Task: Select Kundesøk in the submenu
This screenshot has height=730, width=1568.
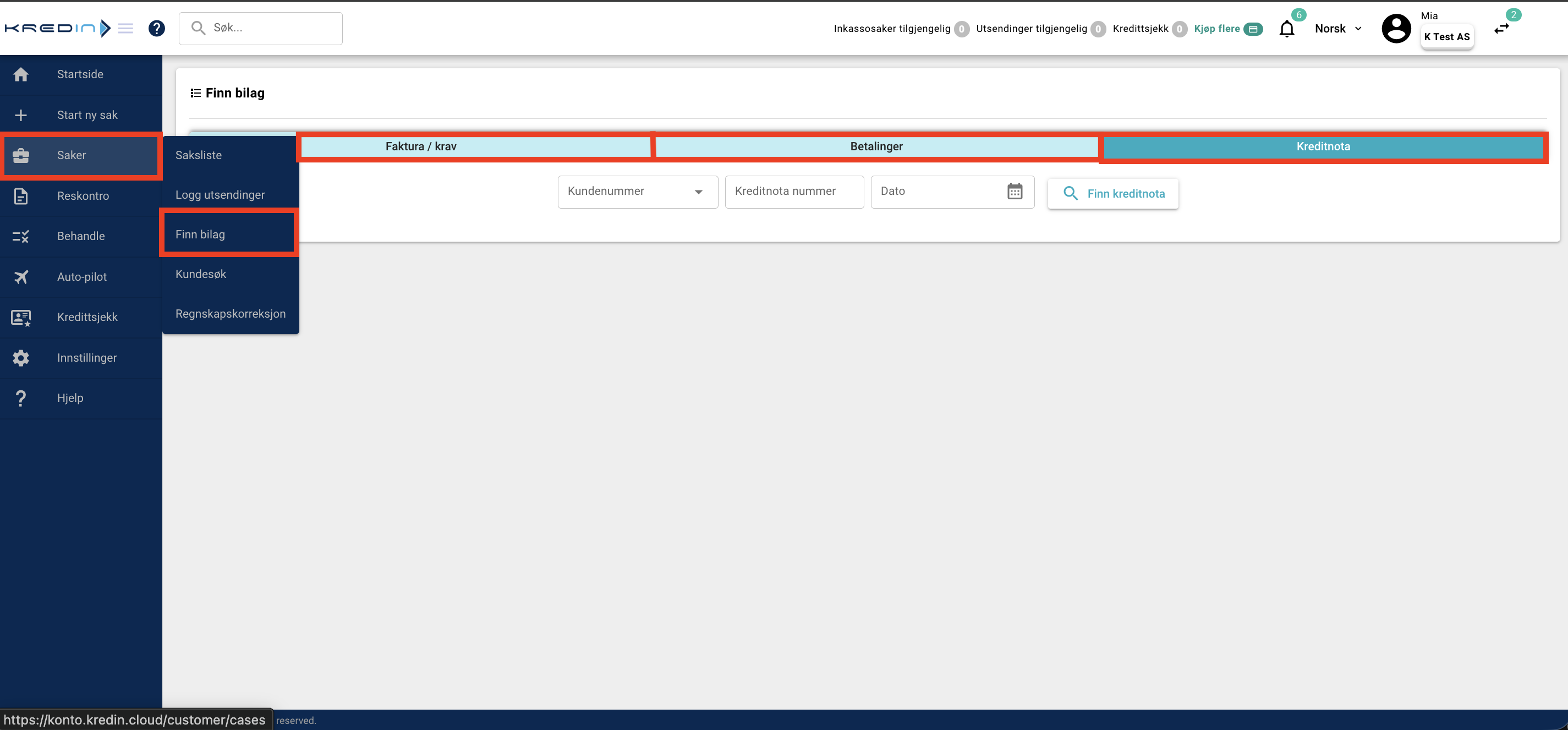Action: click(x=201, y=274)
